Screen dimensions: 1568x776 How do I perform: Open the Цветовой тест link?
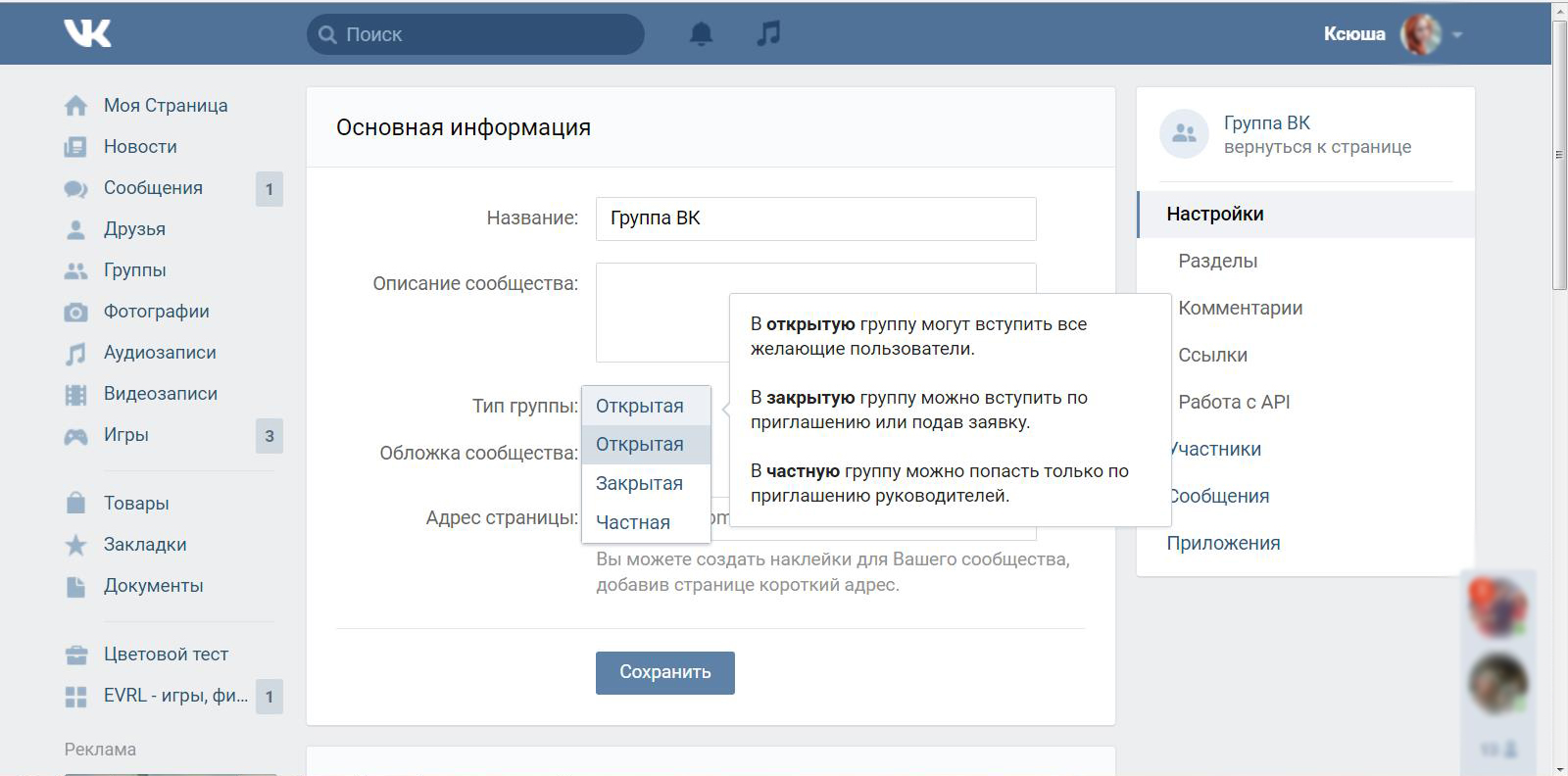166,655
